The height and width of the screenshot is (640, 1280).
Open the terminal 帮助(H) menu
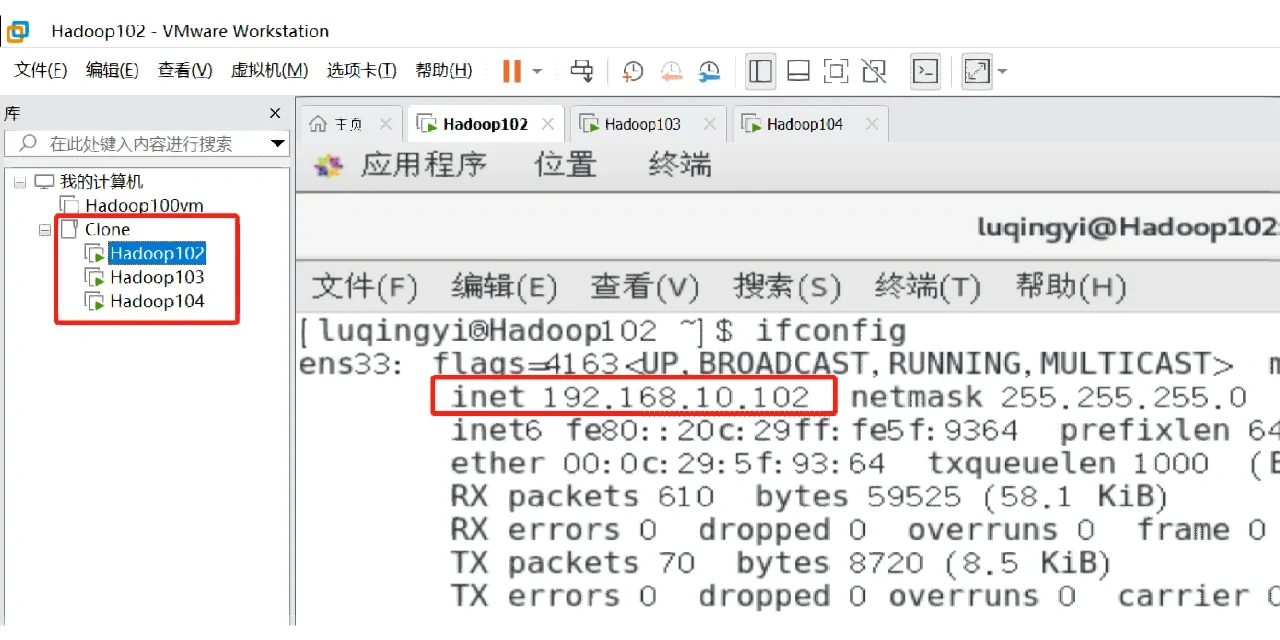1070,288
